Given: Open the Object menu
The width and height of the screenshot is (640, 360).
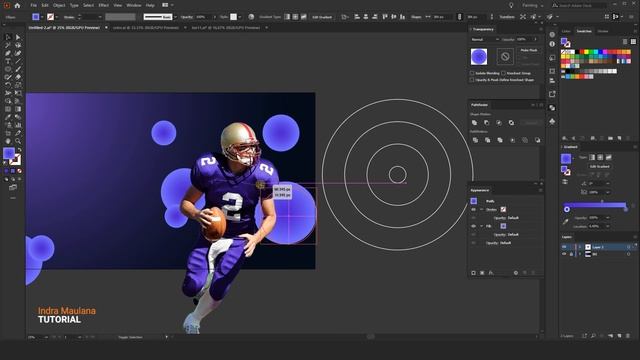Looking at the screenshot, I should (x=59, y=5).
